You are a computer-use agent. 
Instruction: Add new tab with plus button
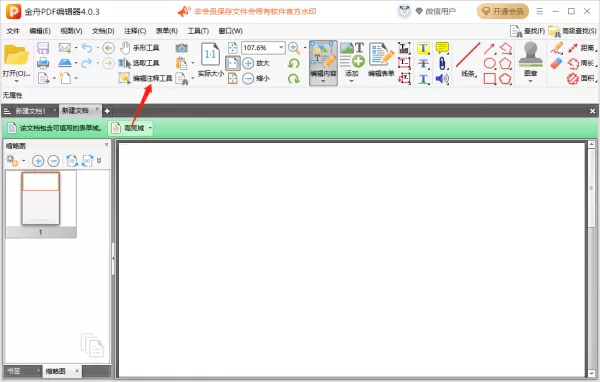coord(107,111)
